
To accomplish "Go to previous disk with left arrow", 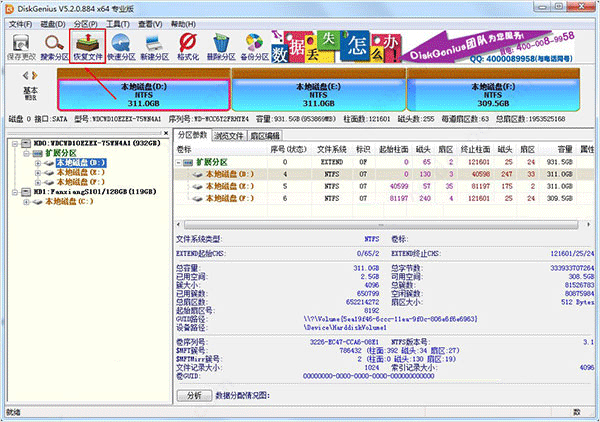I will click(x=26, y=75).
